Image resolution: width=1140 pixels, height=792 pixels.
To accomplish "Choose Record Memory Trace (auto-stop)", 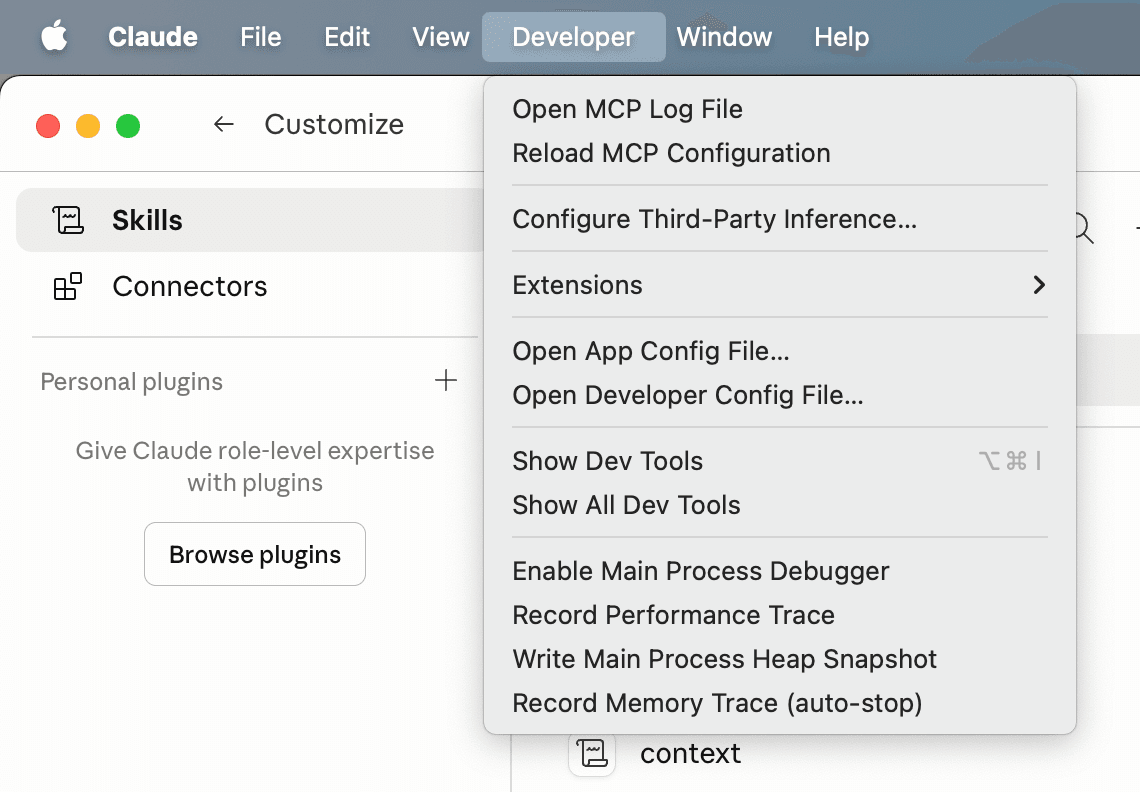I will [779, 703].
